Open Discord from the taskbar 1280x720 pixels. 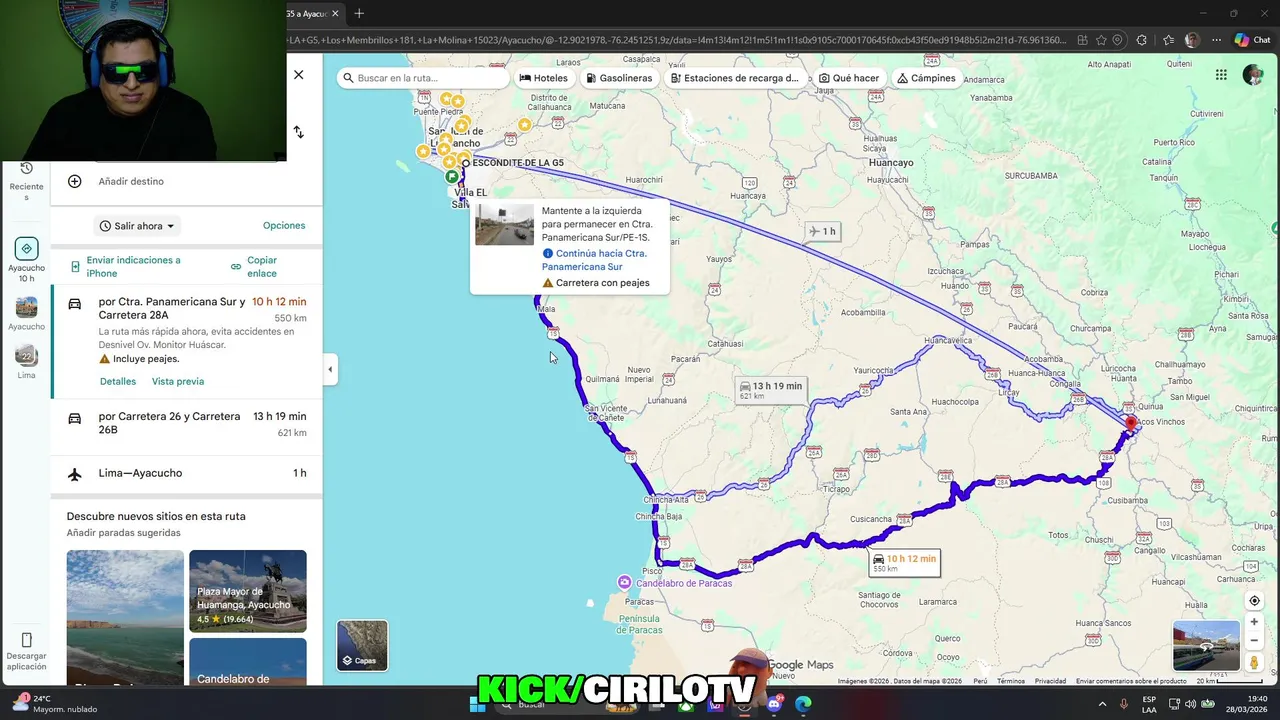[773, 705]
